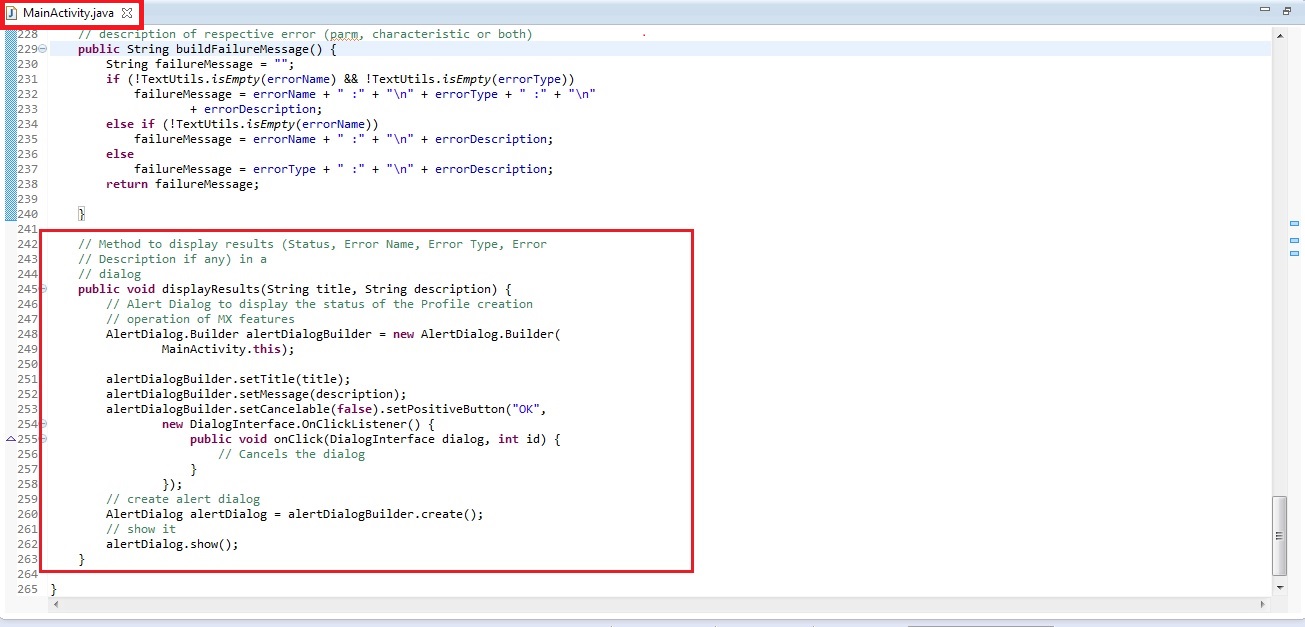
Task: Jump to the top overview ruler marker
Action: click(x=1294, y=224)
